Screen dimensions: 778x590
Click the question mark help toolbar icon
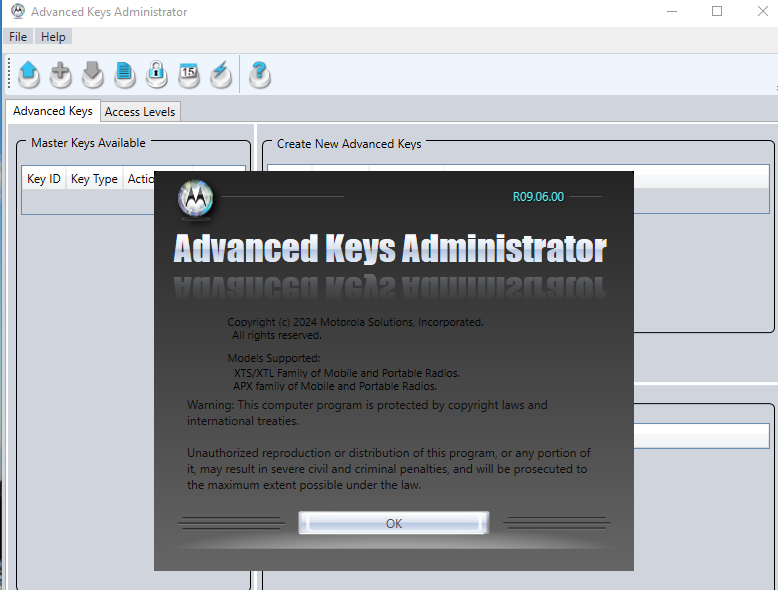pos(259,74)
